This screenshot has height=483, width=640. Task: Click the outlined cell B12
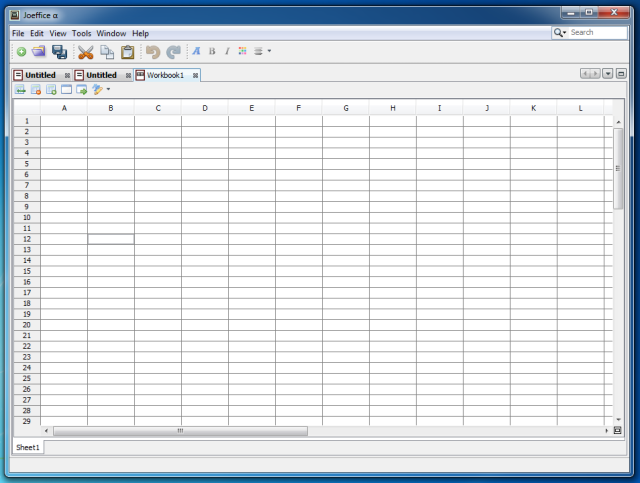pyautogui.click(x=111, y=239)
